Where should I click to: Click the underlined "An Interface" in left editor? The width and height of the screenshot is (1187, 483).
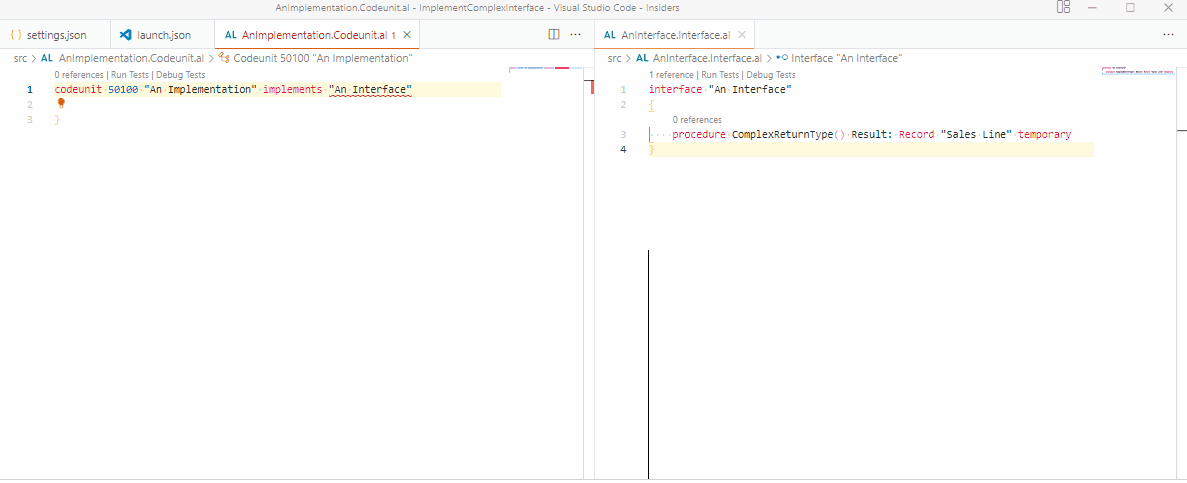tap(370, 90)
